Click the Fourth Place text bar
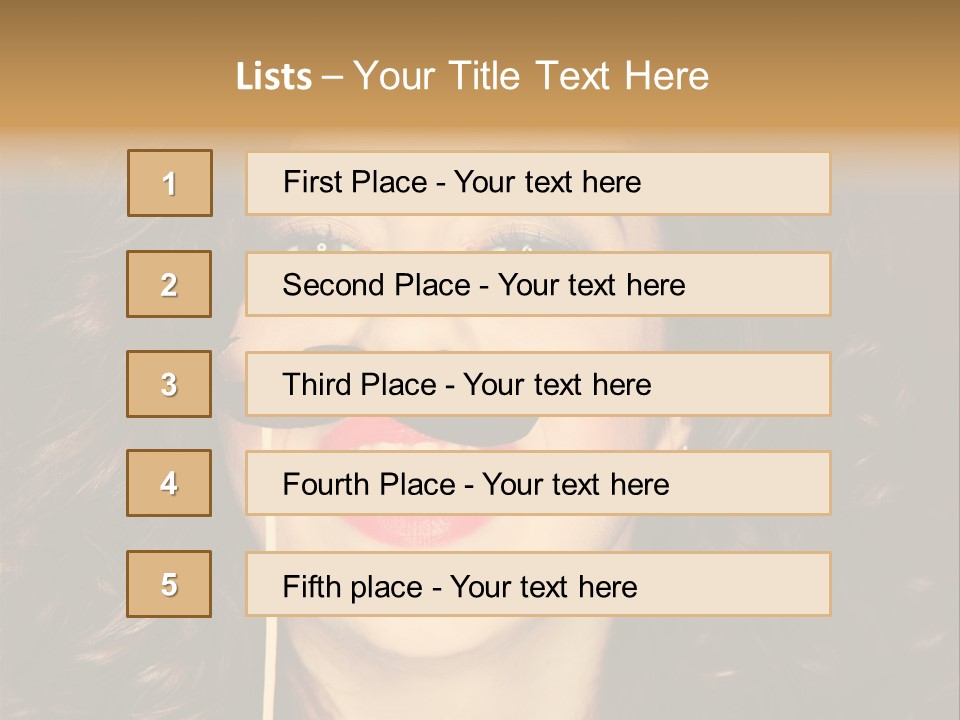The image size is (960, 720). [538, 484]
